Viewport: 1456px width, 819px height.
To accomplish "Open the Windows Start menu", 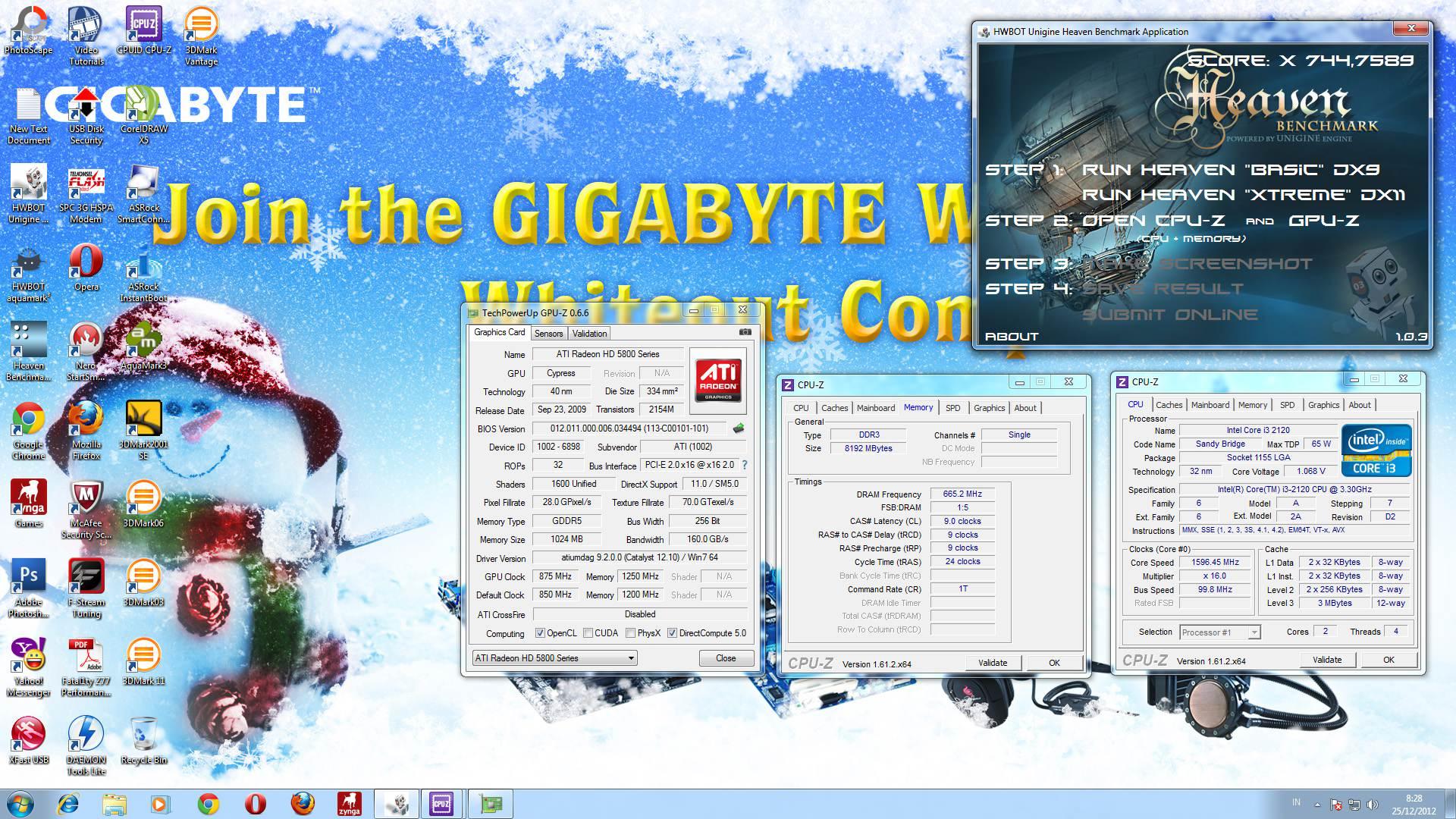I will 20,804.
